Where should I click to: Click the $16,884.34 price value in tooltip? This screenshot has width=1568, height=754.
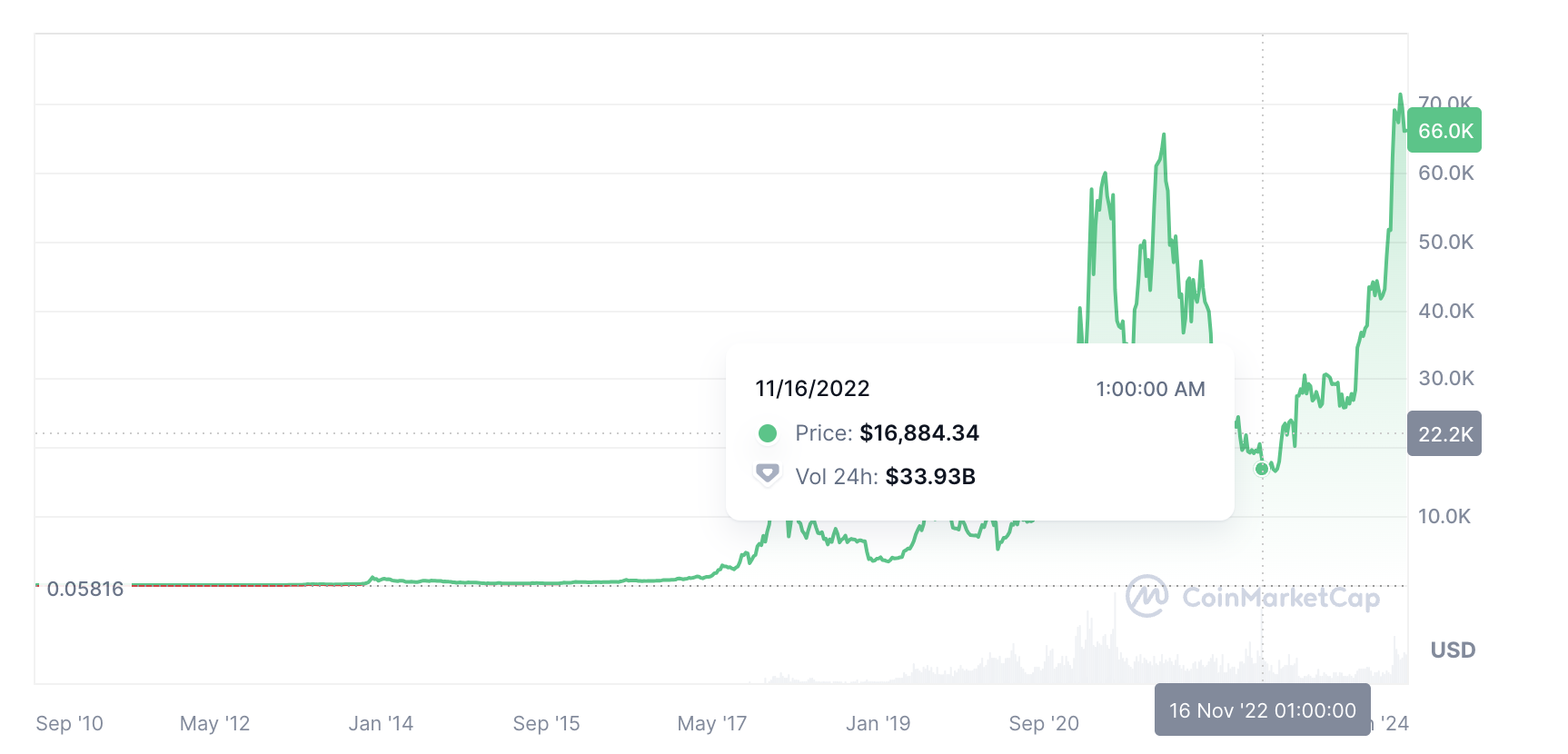919,433
